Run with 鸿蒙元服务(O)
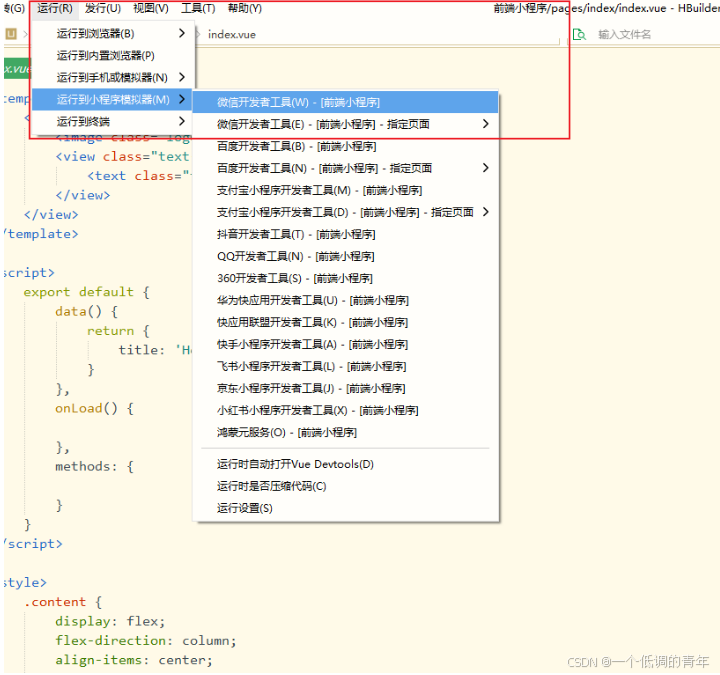The image size is (720, 675). click(345, 433)
